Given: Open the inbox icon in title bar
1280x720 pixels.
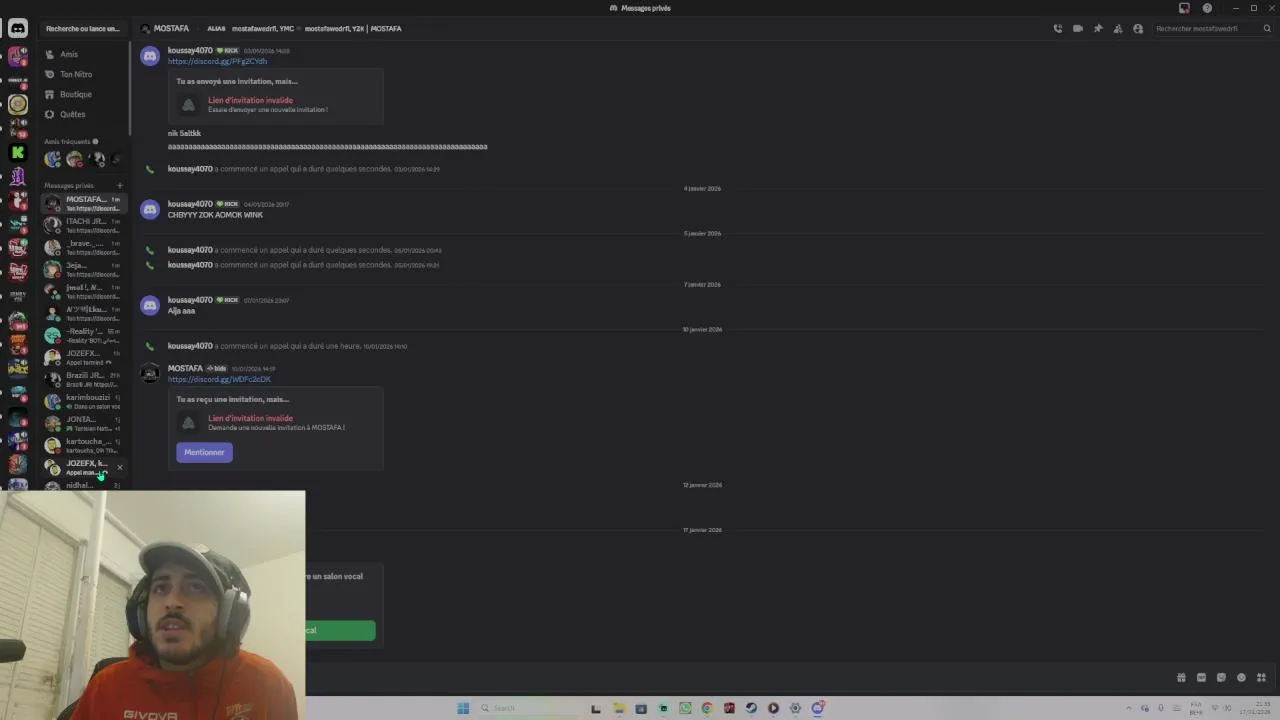Looking at the screenshot, I should pyautogui.click(x=1184, y=8).
